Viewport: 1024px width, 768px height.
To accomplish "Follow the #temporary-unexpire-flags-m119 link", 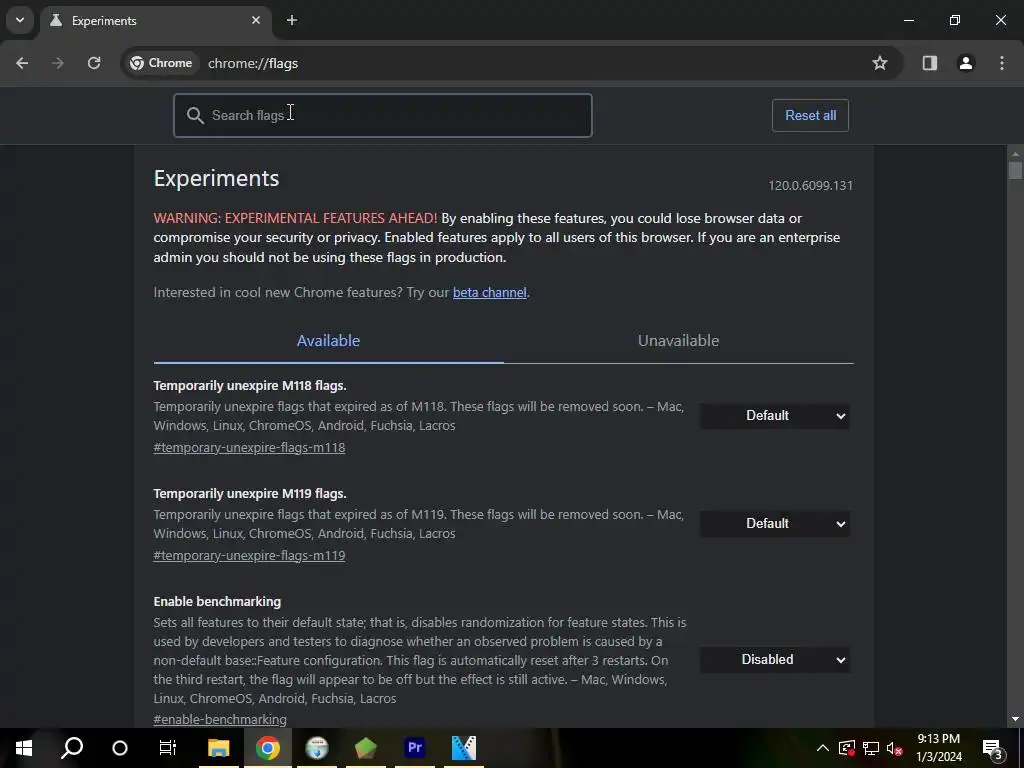I will [249, 555].
